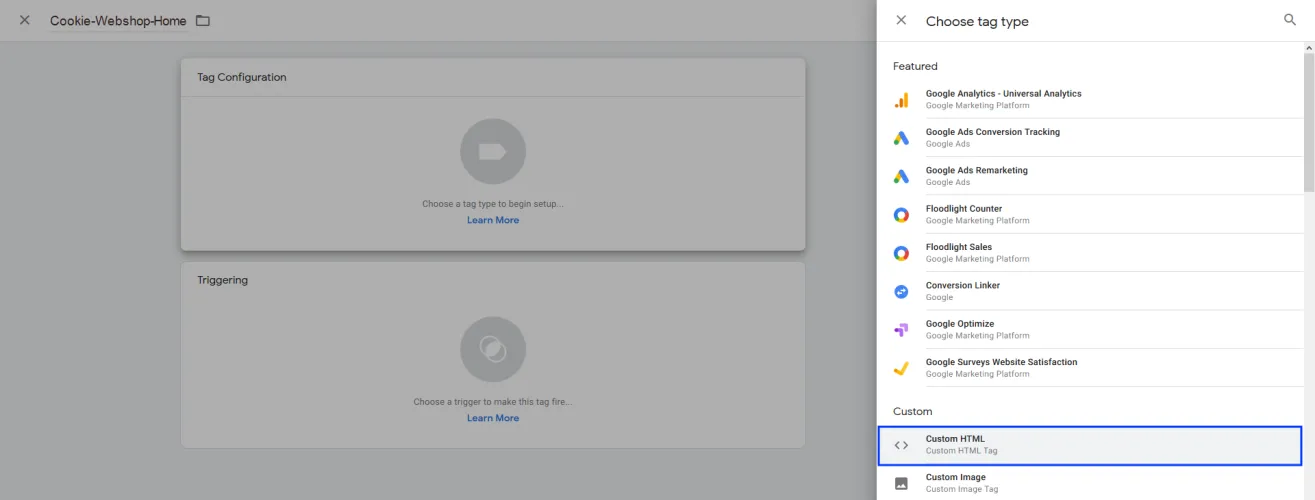Image resolution: width=1315 pixels, height=500 pixels.
Task: Pick the Google Ads Remarketing icon
Action: click(x=901, y=176)
